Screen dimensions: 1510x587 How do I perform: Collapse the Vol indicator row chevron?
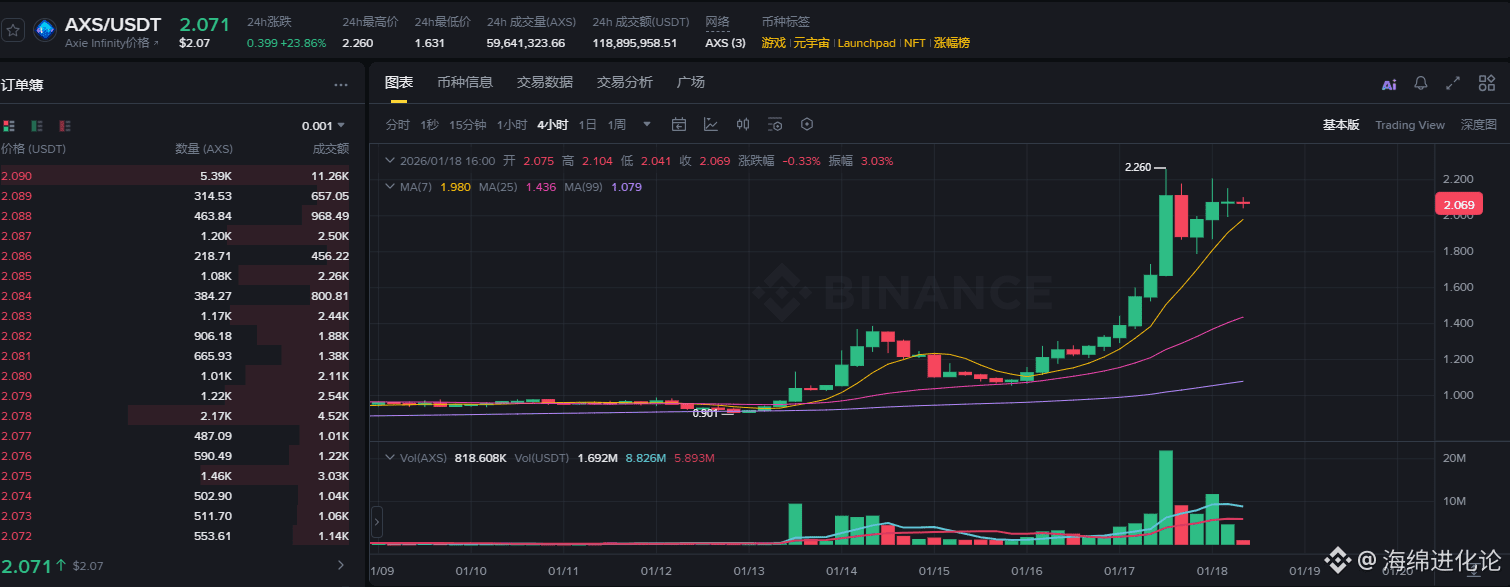click(390, 457)
